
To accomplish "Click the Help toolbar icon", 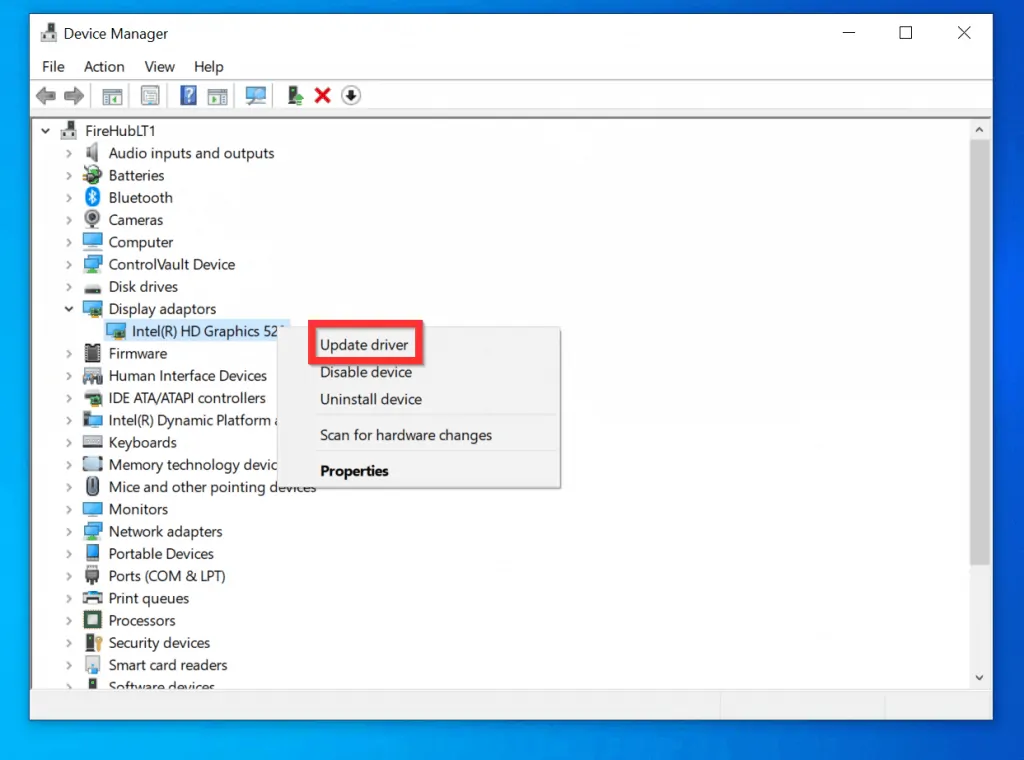I will [187, 95].
